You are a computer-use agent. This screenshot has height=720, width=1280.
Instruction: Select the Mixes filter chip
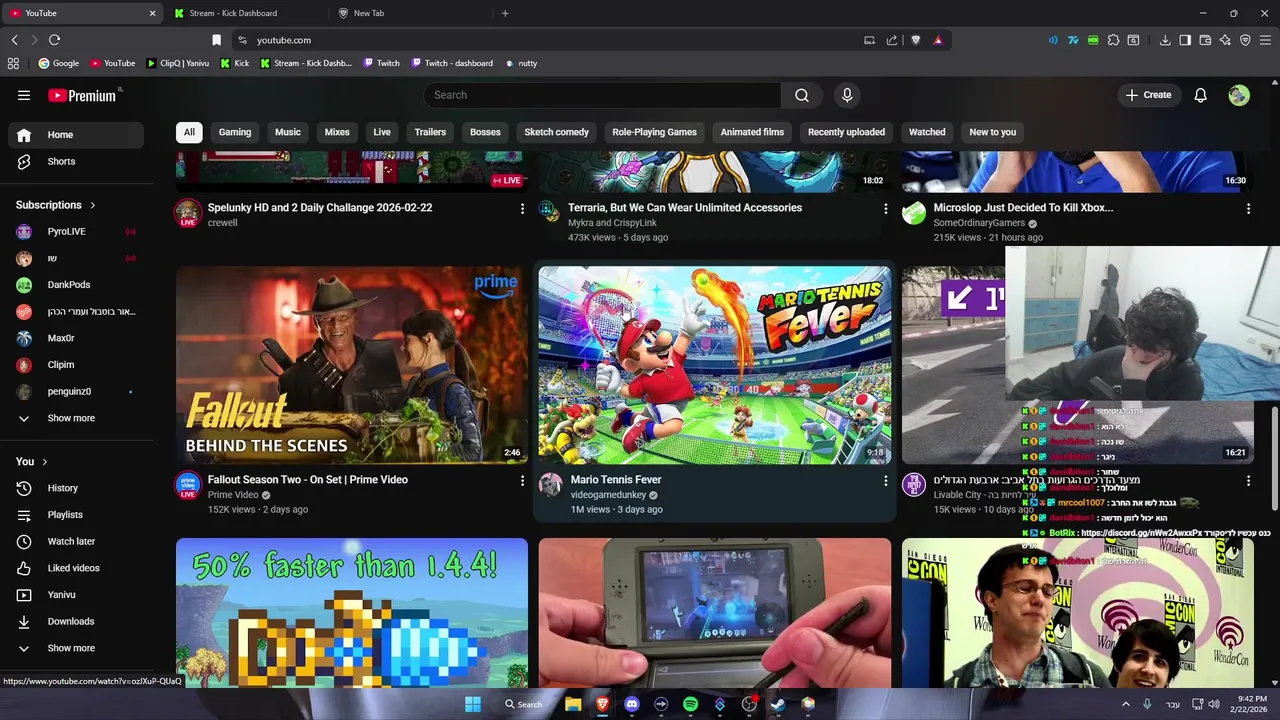pyautogui.click(x=337, y=132)
